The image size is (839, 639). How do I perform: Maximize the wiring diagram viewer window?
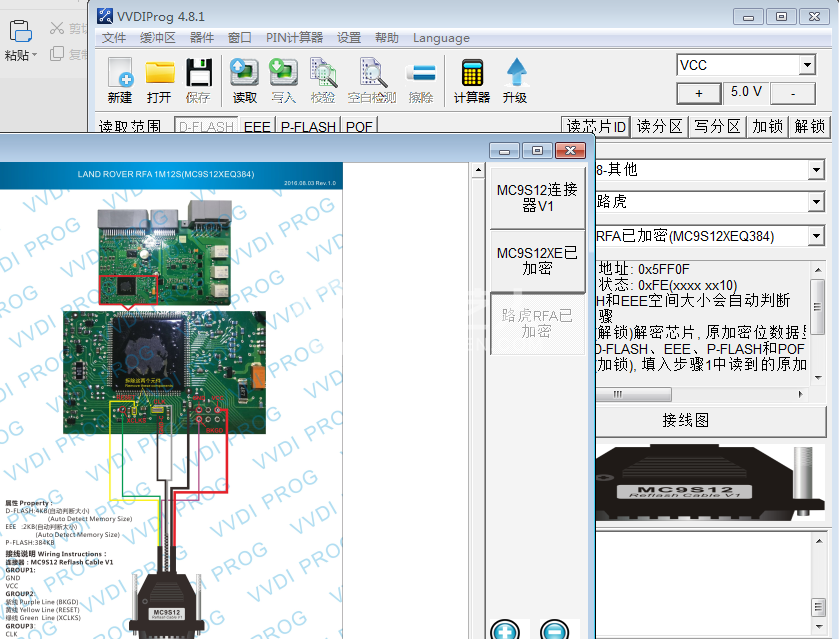(x=537, y=151)
